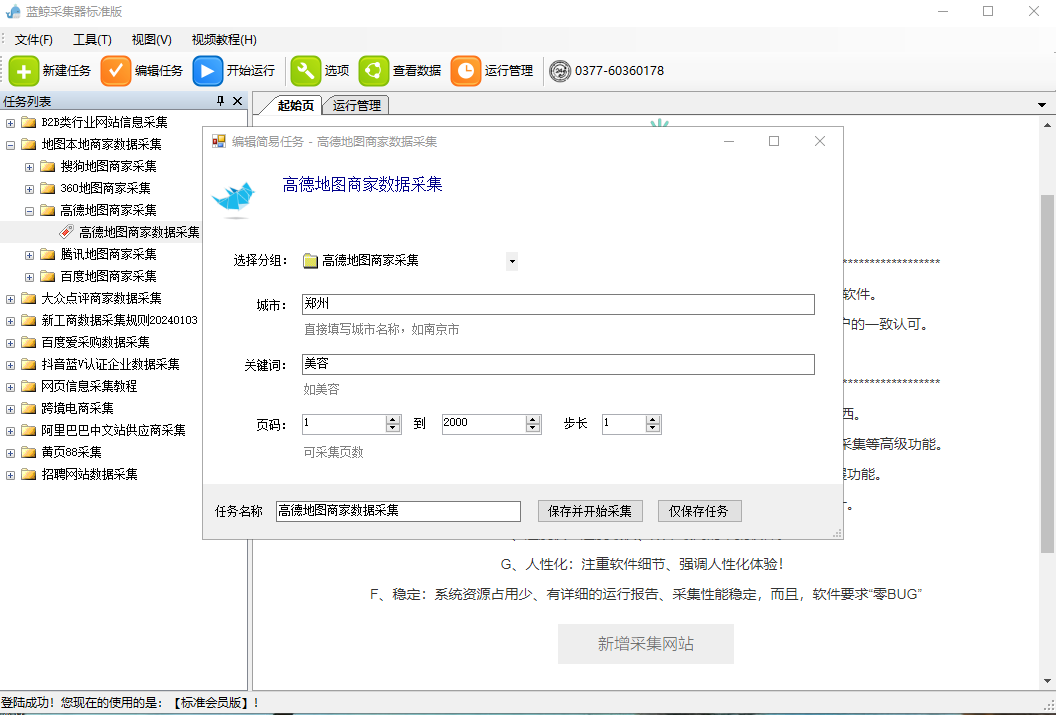Image resolution: width=1056 pixels, height=715 pixels.
Task: Maximize the 编辑简易任务 dialog
Action: click(774, 141)
